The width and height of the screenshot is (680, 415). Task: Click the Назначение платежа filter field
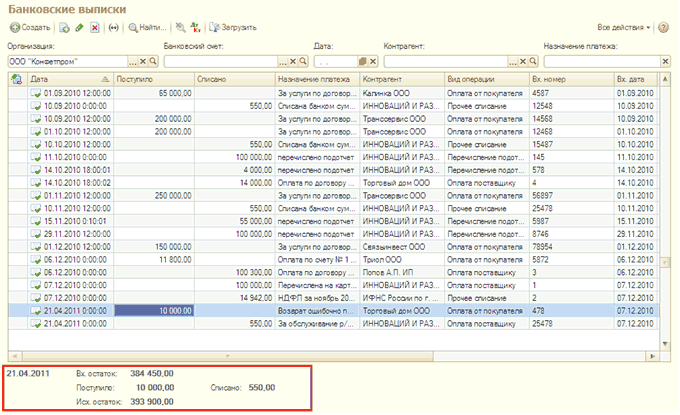[600, 62]
